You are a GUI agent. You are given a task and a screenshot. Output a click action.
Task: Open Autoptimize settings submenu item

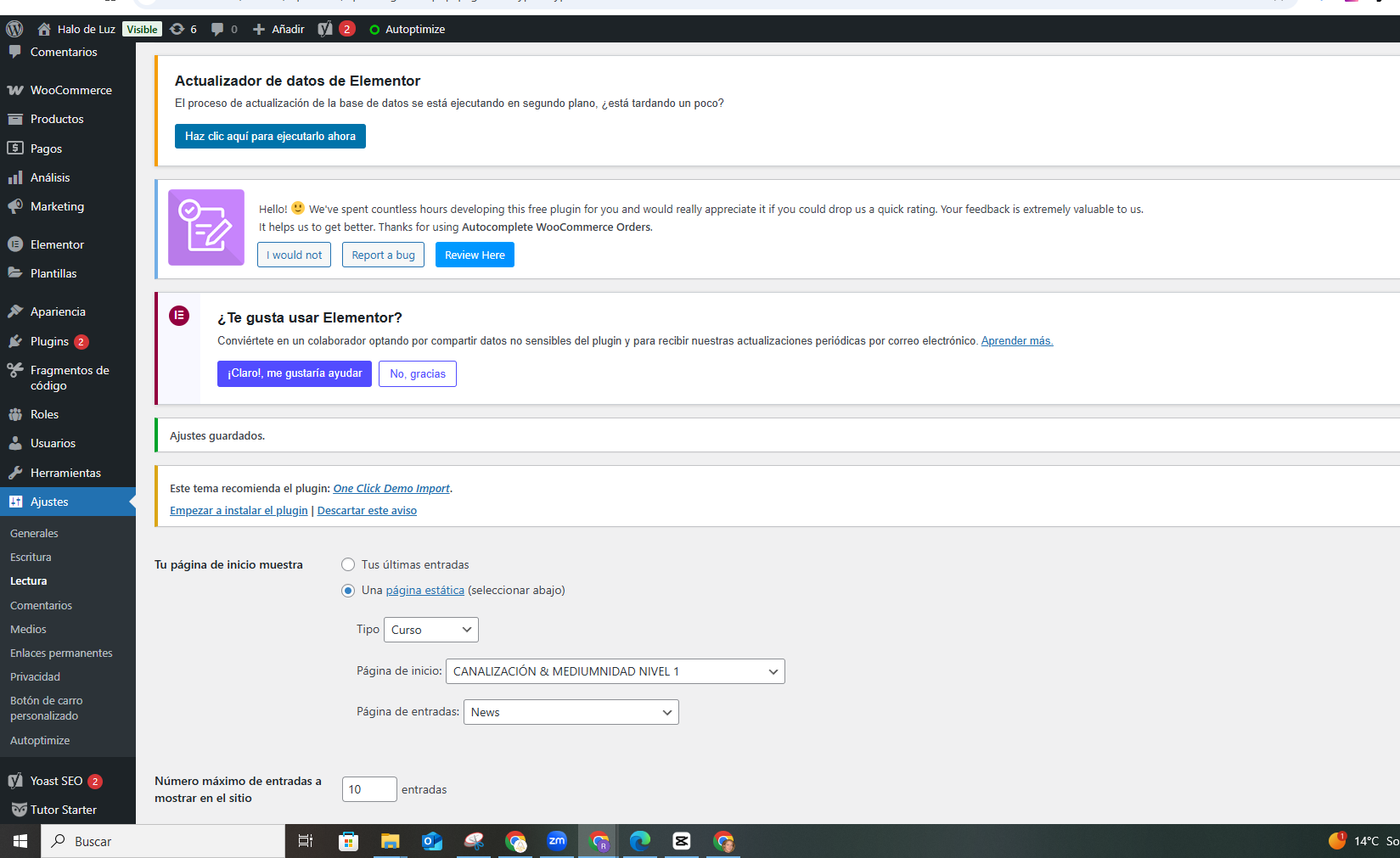click(x=40, y=741)
